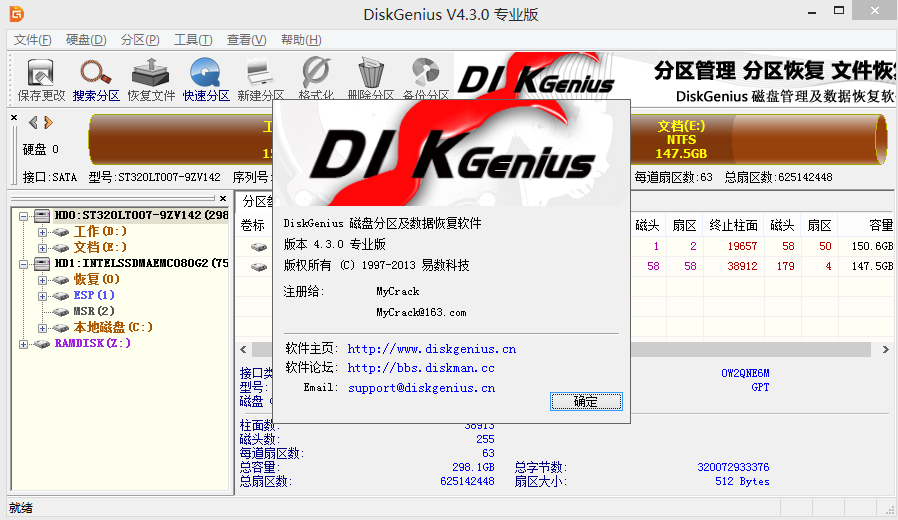Click the Recover Files (恢复文件) toolbar icon
The image size is (898, 520).
(x=150, y=73)
